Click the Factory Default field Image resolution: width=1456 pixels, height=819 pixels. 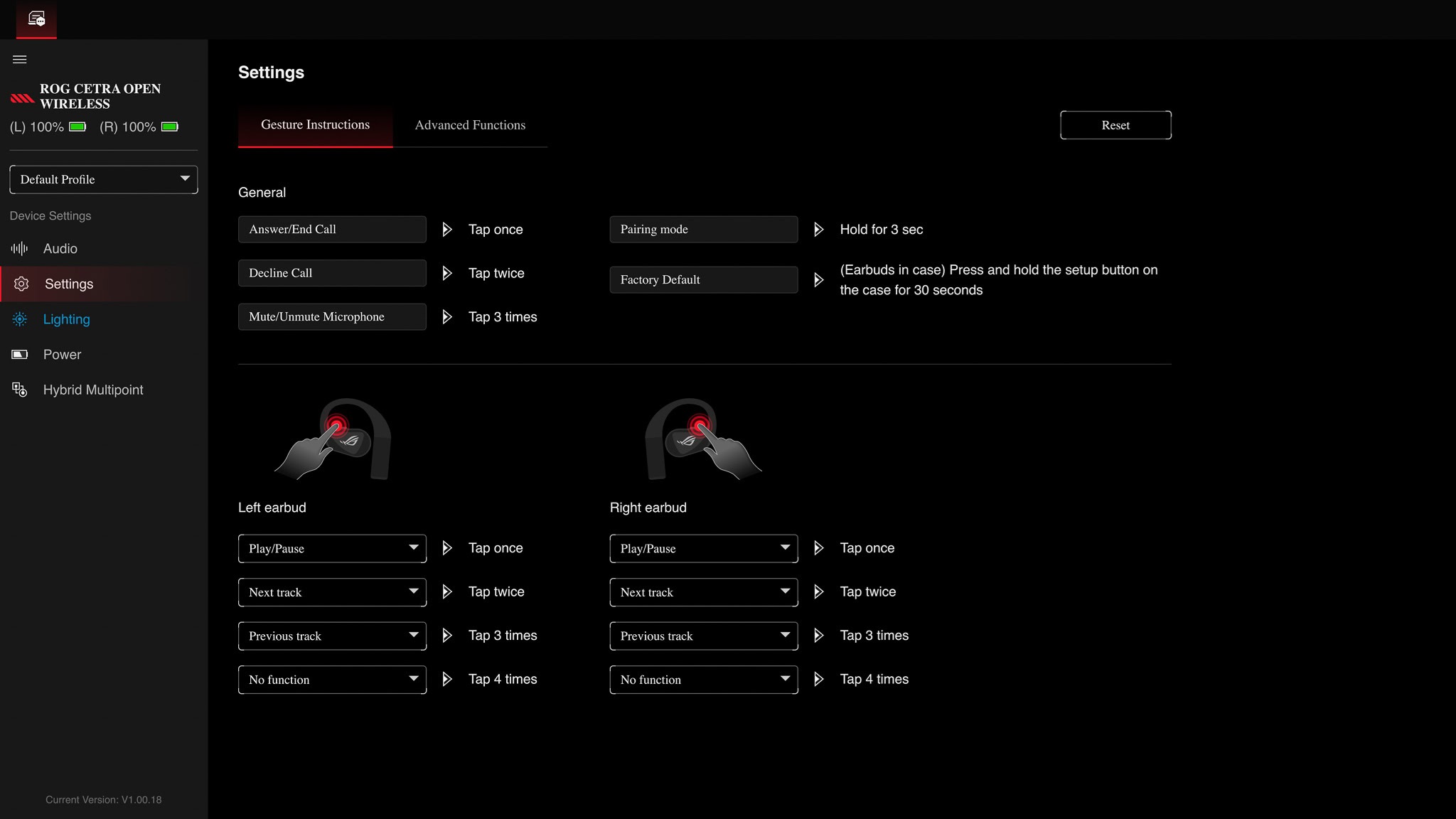tap(704, 280)
